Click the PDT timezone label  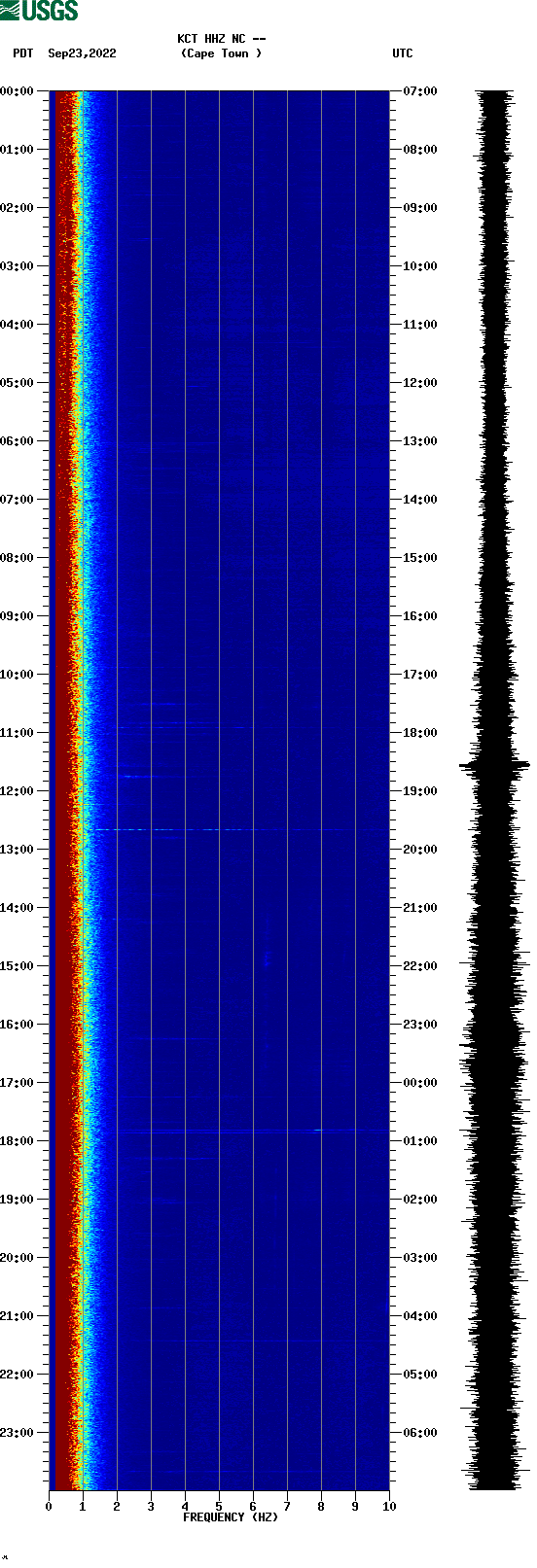click(x=23, y=53)
